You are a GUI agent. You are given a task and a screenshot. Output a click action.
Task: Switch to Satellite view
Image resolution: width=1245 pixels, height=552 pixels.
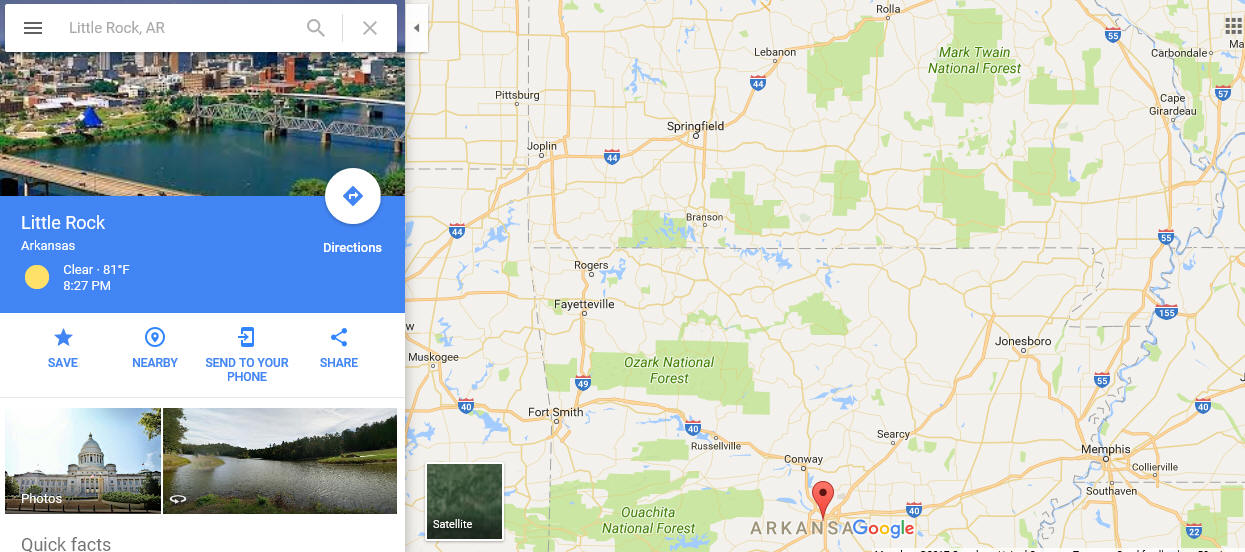point(465,501)
